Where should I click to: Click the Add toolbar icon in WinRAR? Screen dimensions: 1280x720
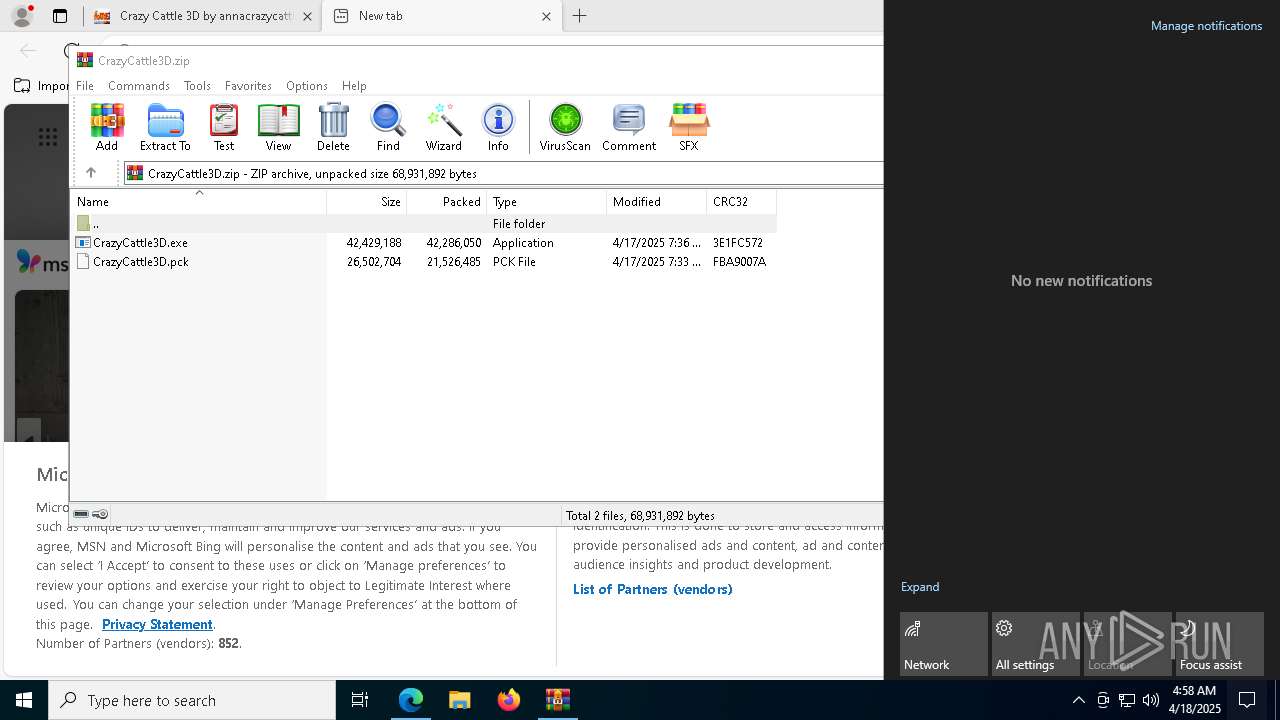tap(107, 127)
